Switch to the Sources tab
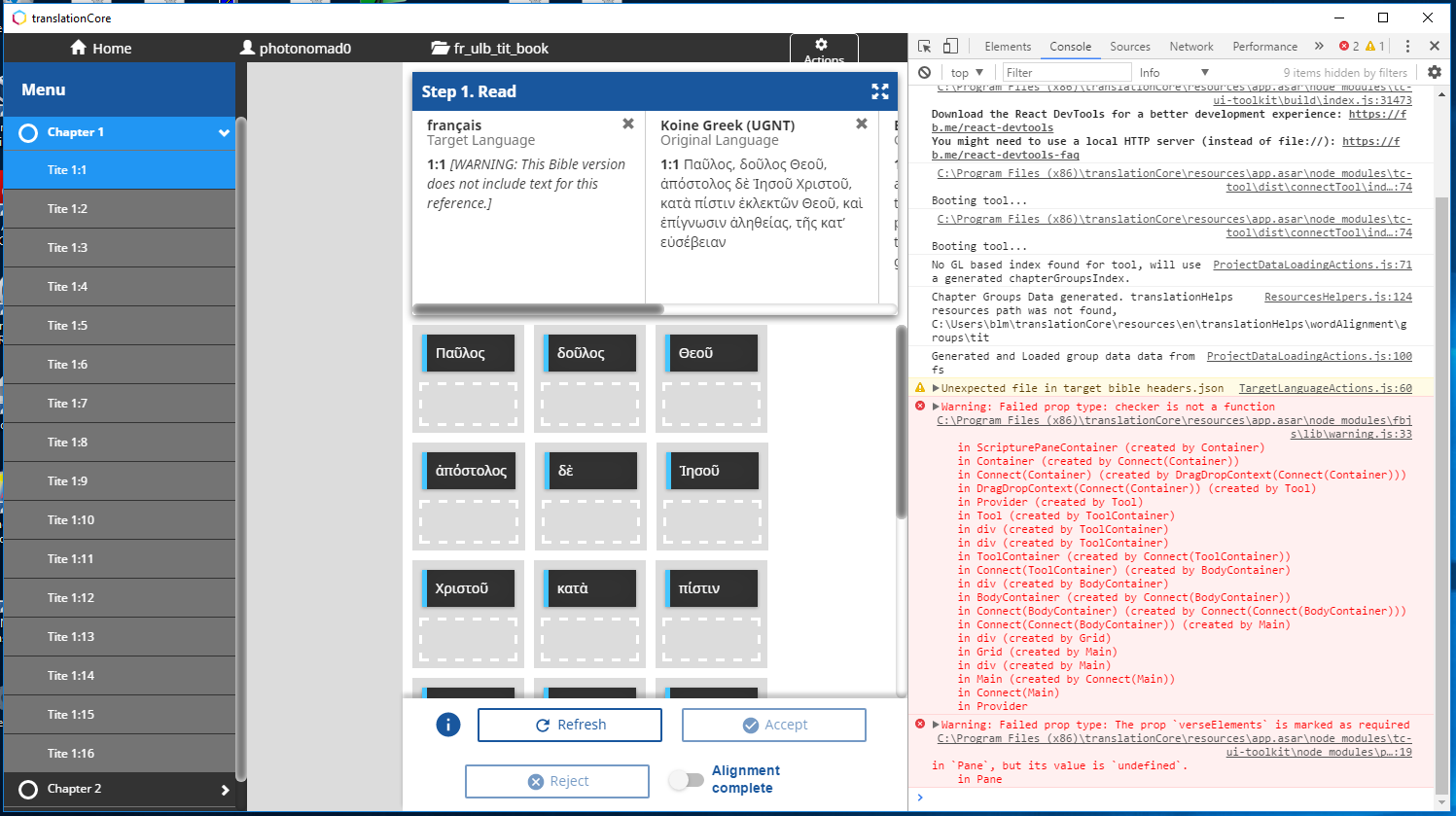The height and width of the screenshot is (816, 1456). click(x=1129, y=46)
